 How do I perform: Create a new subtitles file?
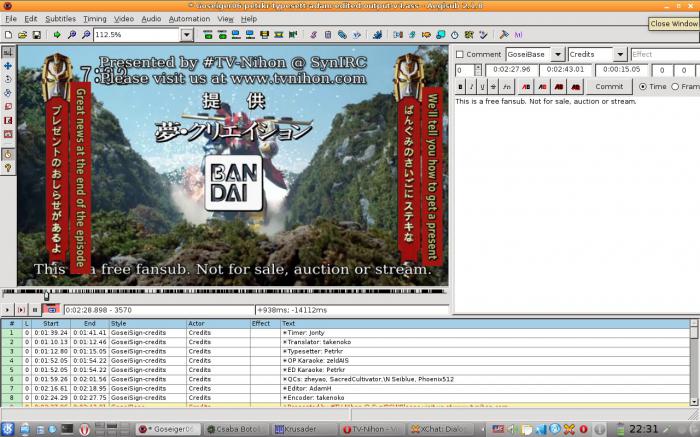pyautogui.click(x=8, y=35)
